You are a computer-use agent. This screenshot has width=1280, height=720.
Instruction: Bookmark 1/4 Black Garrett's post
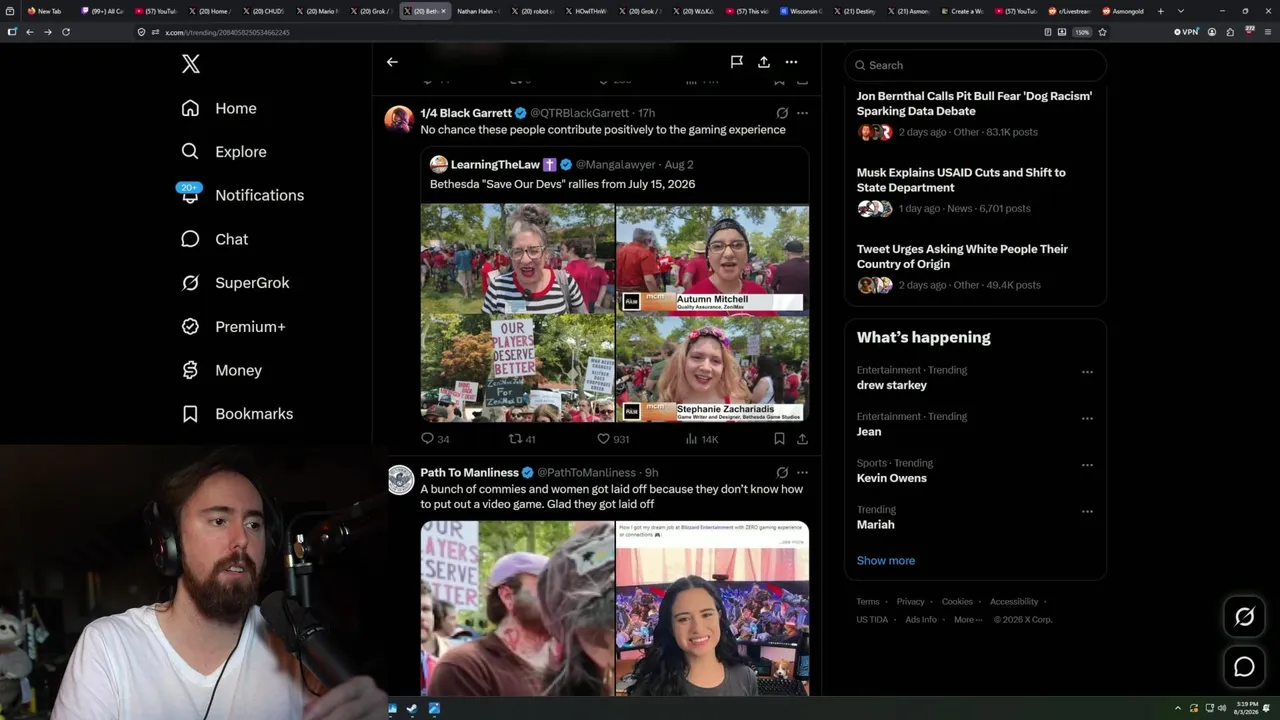(779, 439)
